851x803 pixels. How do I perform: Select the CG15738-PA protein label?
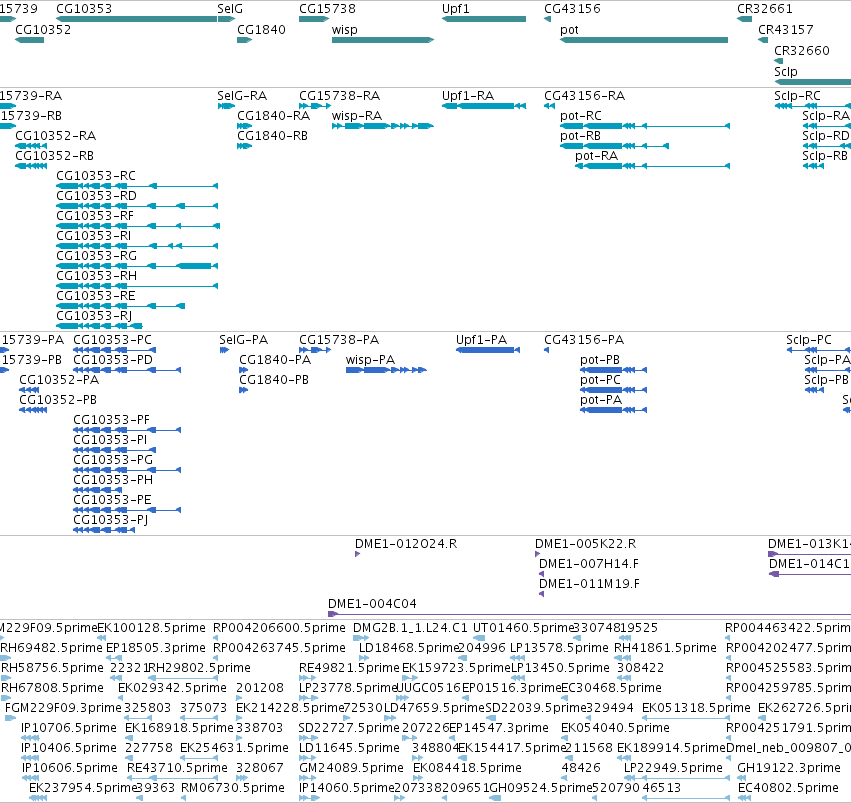339,340
